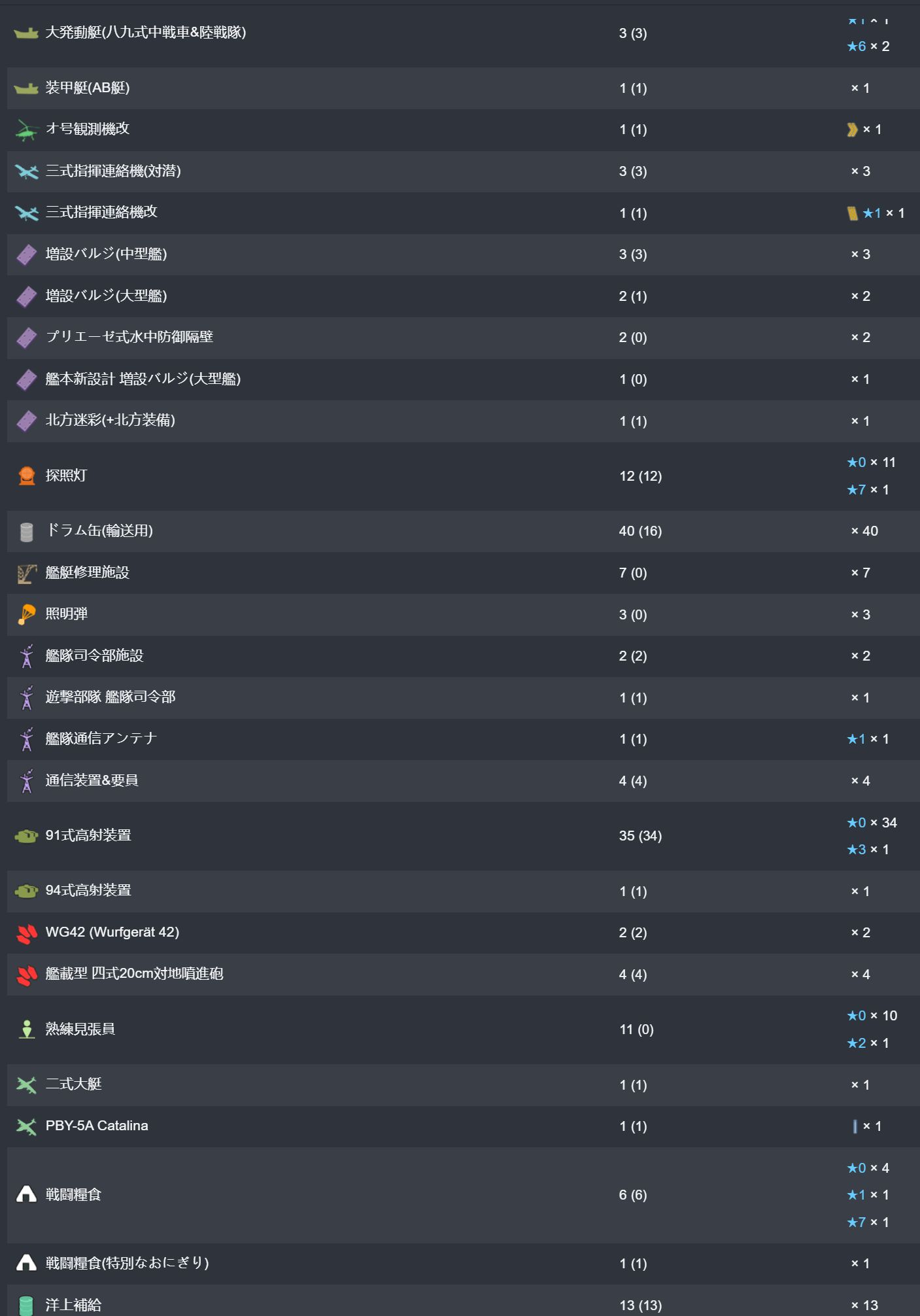Click the green barrel icon for 洋上補給

click(x=26, y=1305)
